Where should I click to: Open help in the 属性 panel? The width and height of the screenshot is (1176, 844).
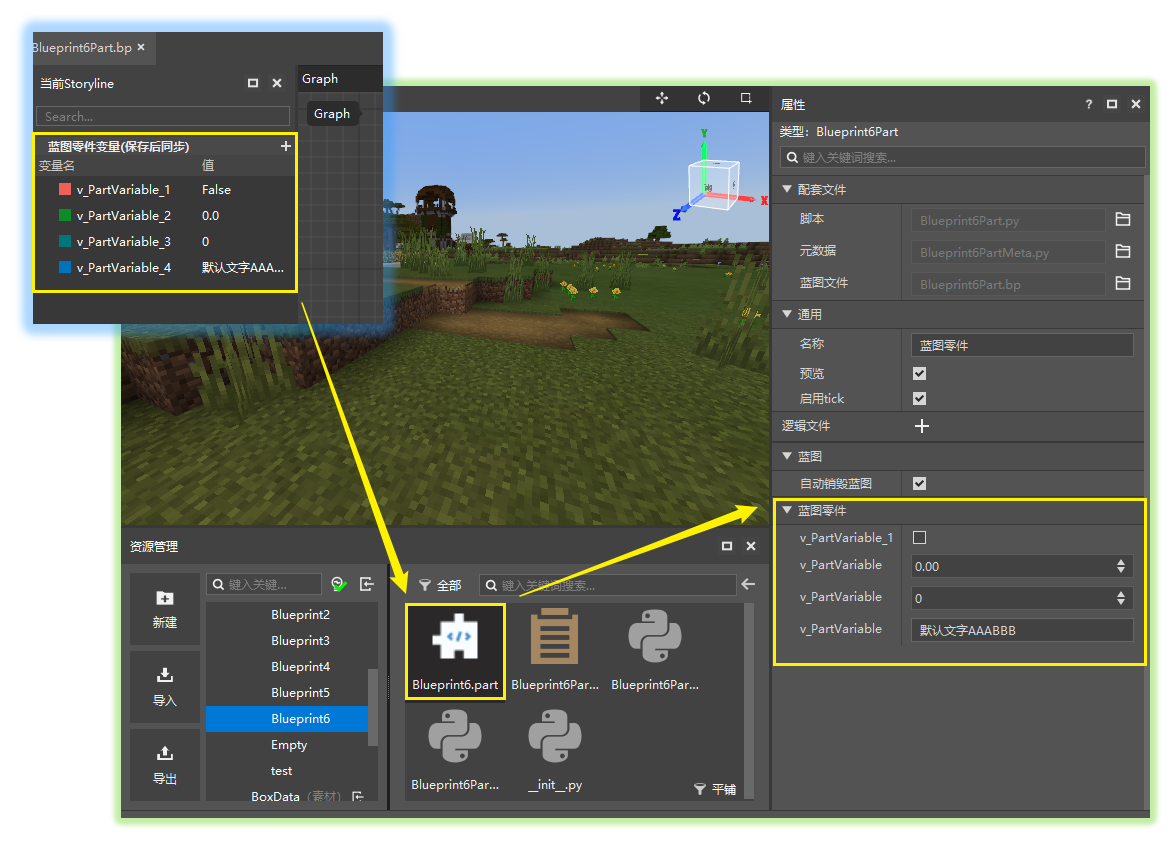point(1088,104)
